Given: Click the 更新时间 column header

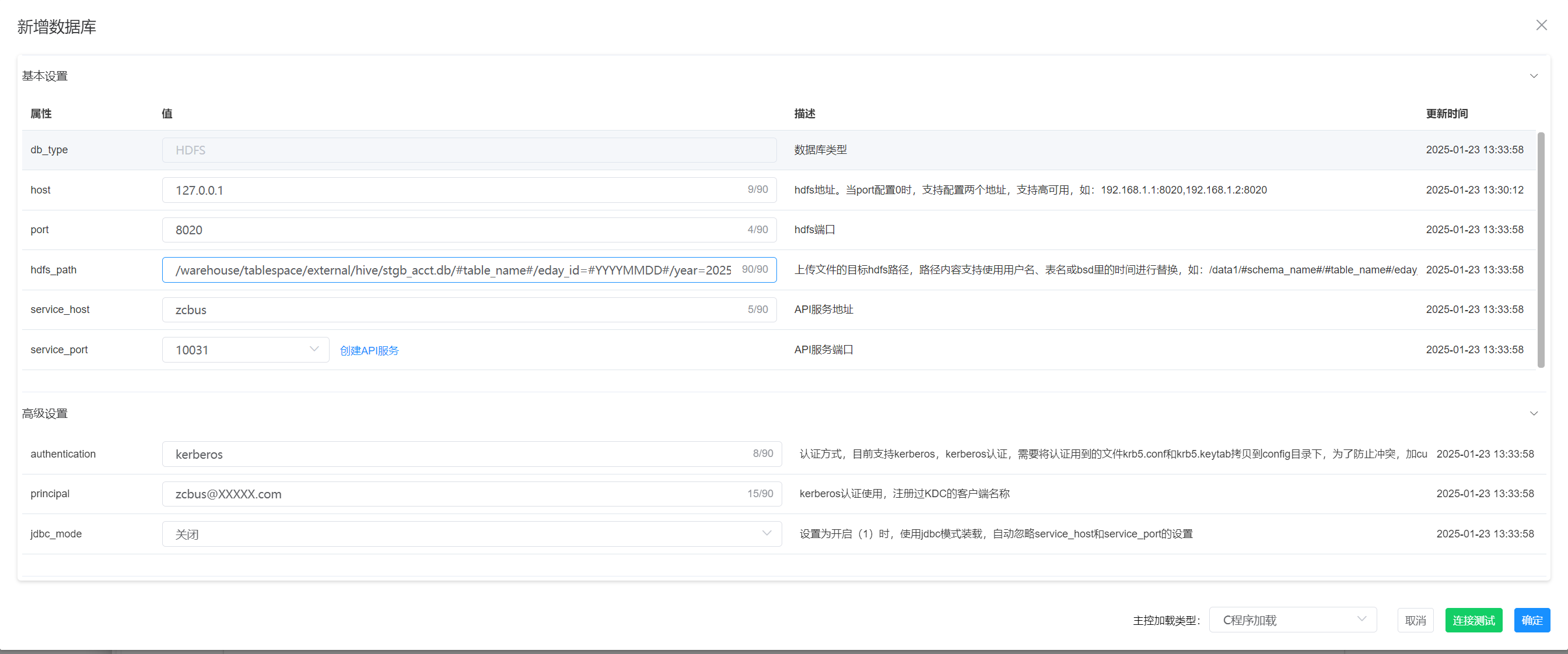Looking at the screenshot, I should pos(1446,114).
